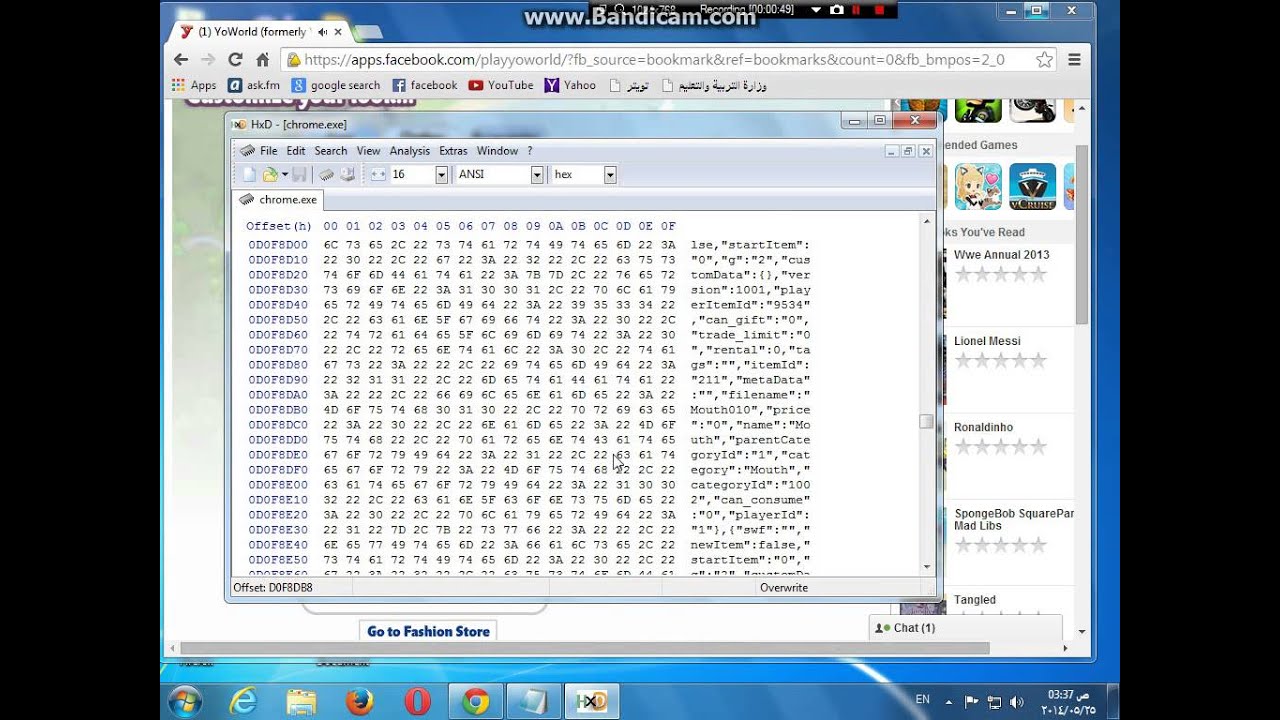The image size is (1280, 720).
Task: Open the Analysis menu in HxD
Action: pos(410,151)
